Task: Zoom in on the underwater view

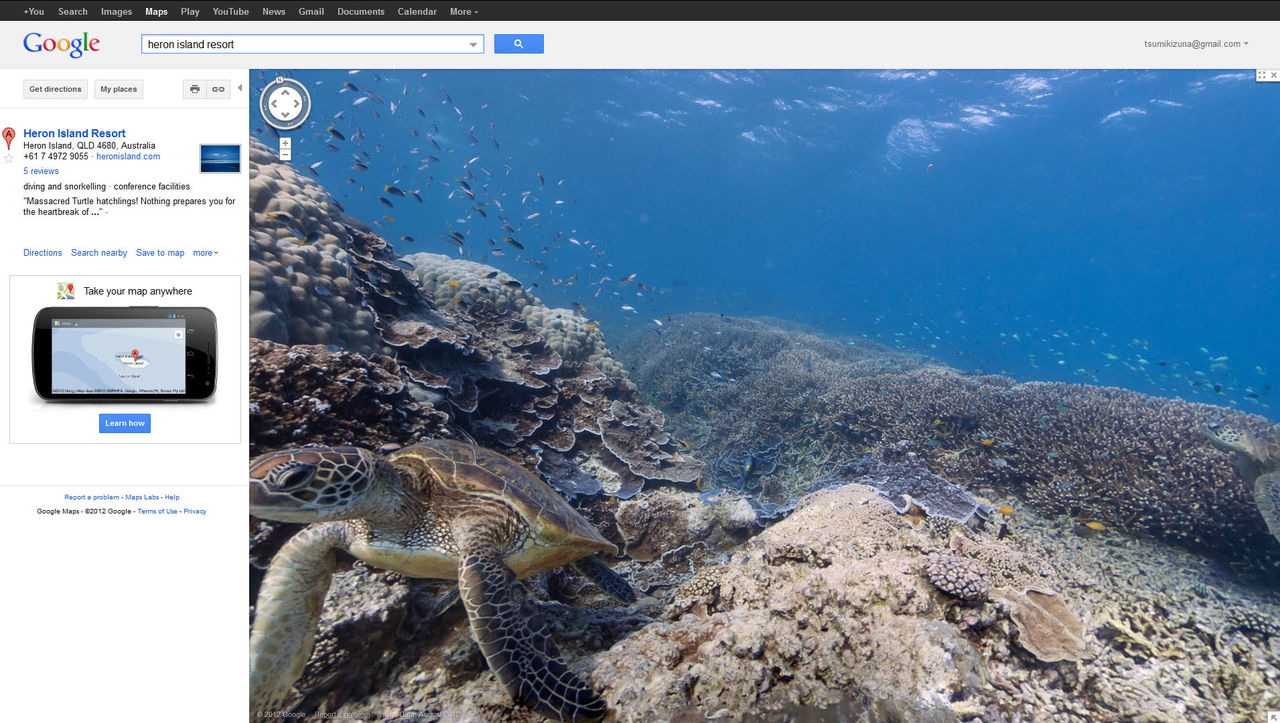Action: [x=285, y=143]
